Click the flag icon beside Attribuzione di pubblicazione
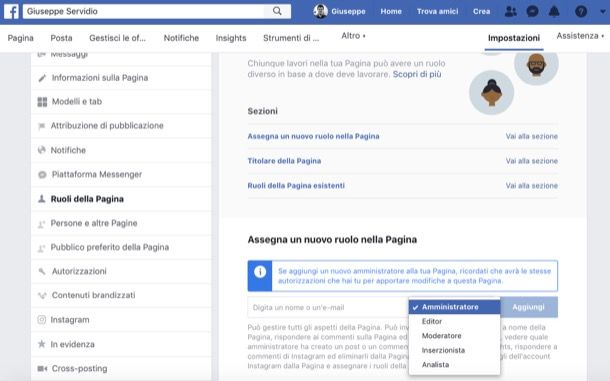The width and height of the screenshot is (610, 381). (x=41, y=126)
